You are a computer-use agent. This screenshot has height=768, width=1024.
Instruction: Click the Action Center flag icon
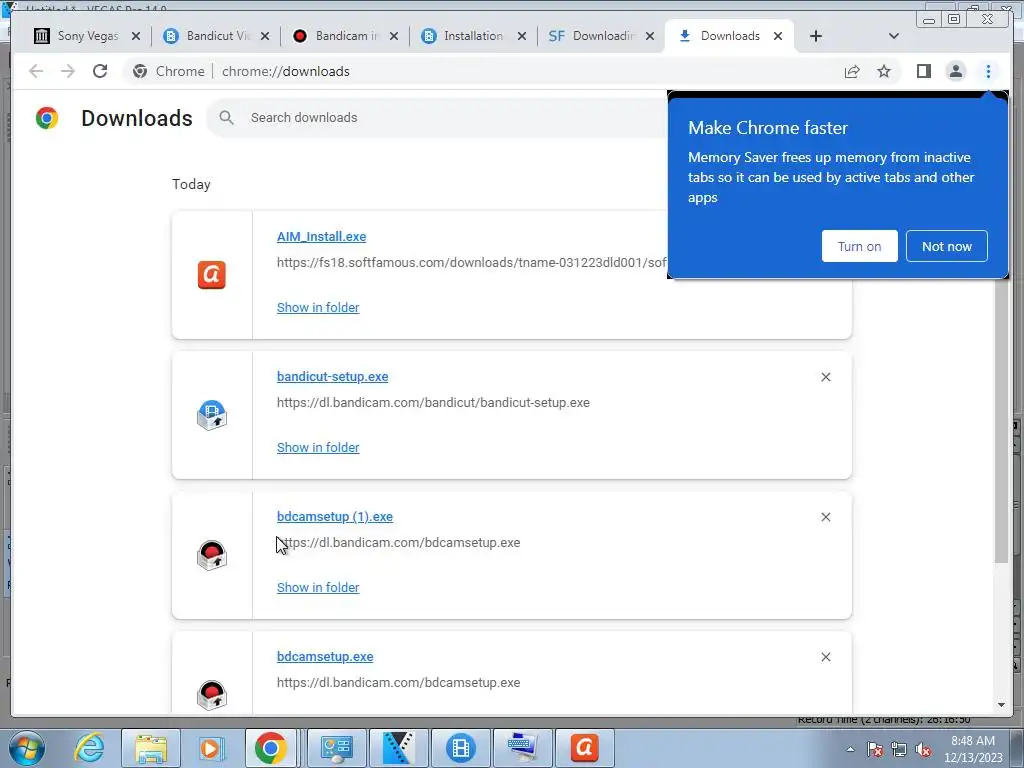tap(874, 750)
